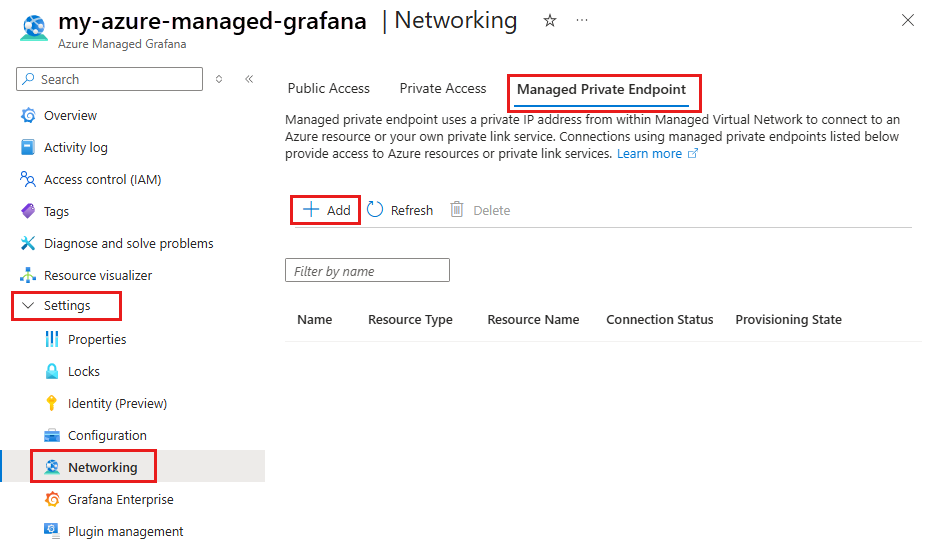Click the Configuration toolbox icon
This screenshot has height=548, width=944.
coord(52,435)
